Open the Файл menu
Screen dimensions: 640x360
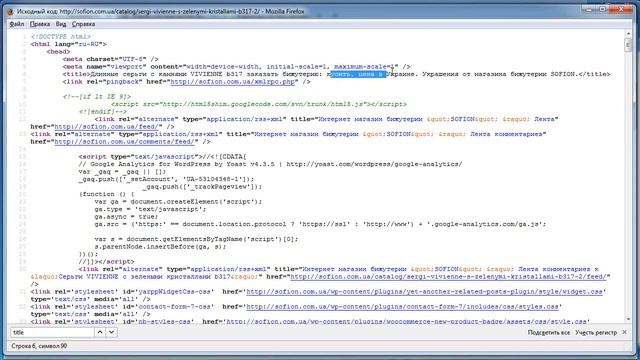[17, 24]
